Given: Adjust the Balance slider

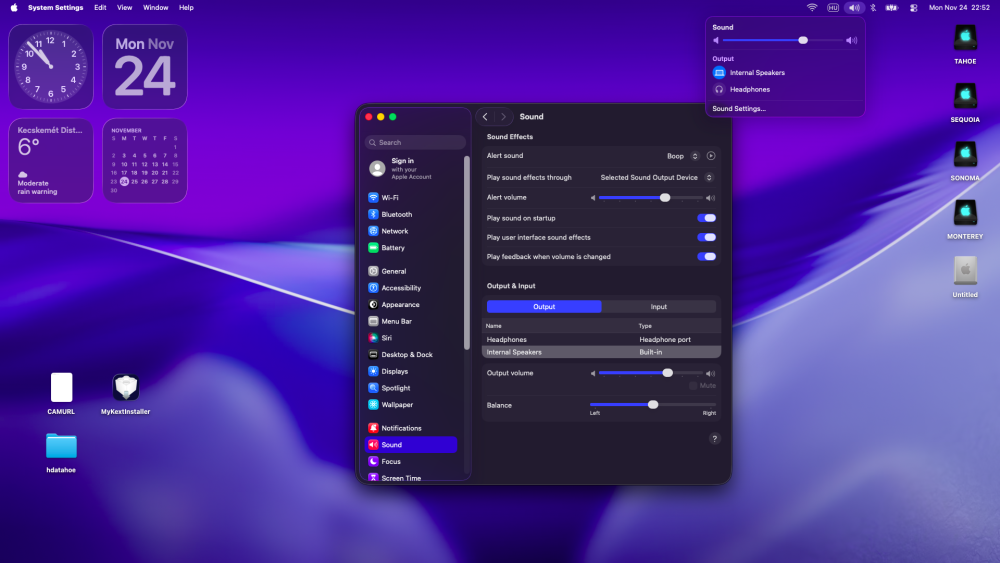Looking at the screenshot, I should 652,404.
